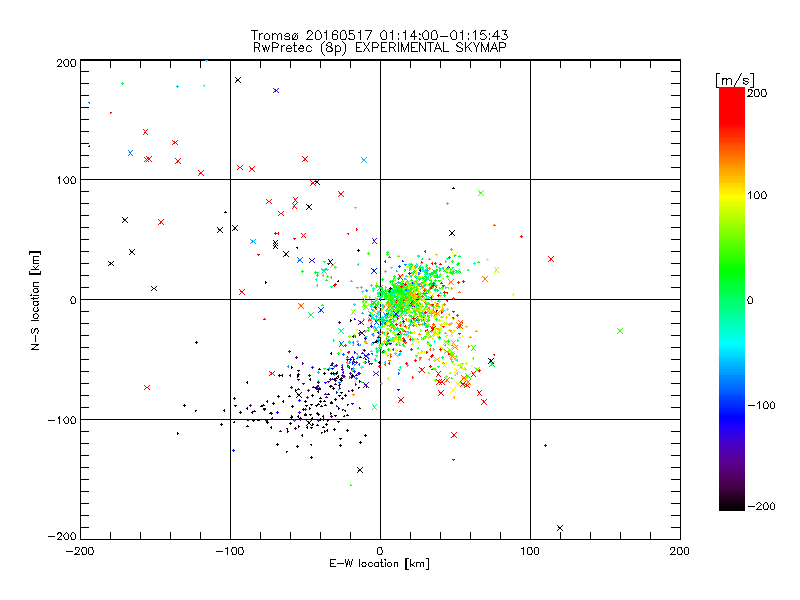Select the RwPretec (8p) EXPERIMENTAL SKYMAP subtitle
This screenshot has width=800, height=600.
click(x=380, y=47)
